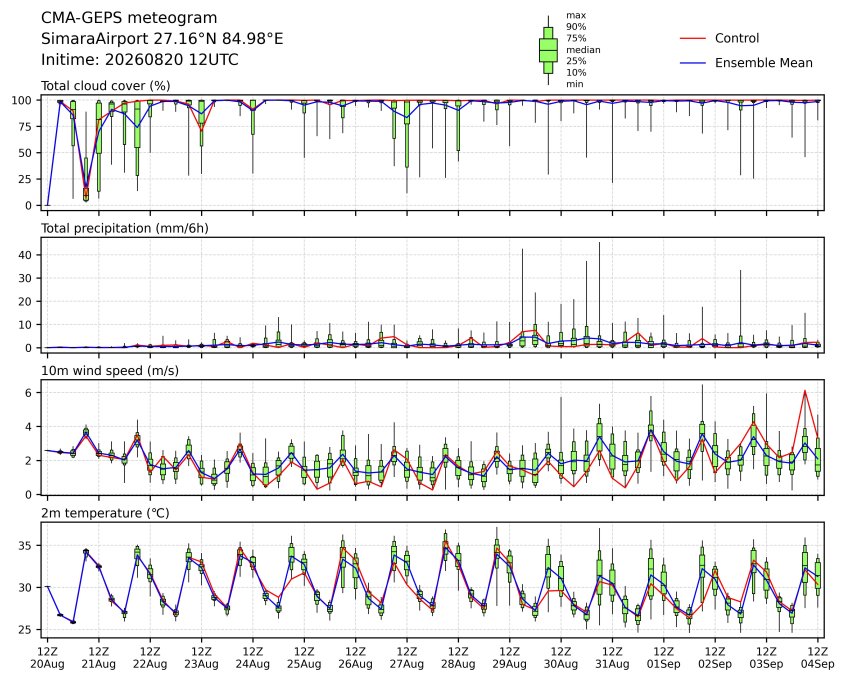This screenshot has height=681, width=846.
Task: Click the 12Z 20Aug axis tick label
Action: [47, 658]
